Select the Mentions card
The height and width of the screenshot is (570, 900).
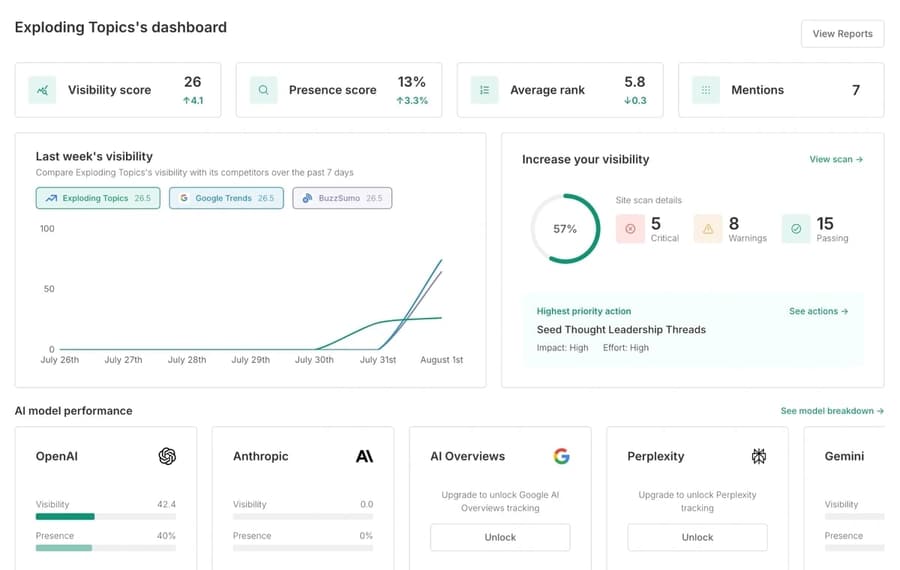781,90
